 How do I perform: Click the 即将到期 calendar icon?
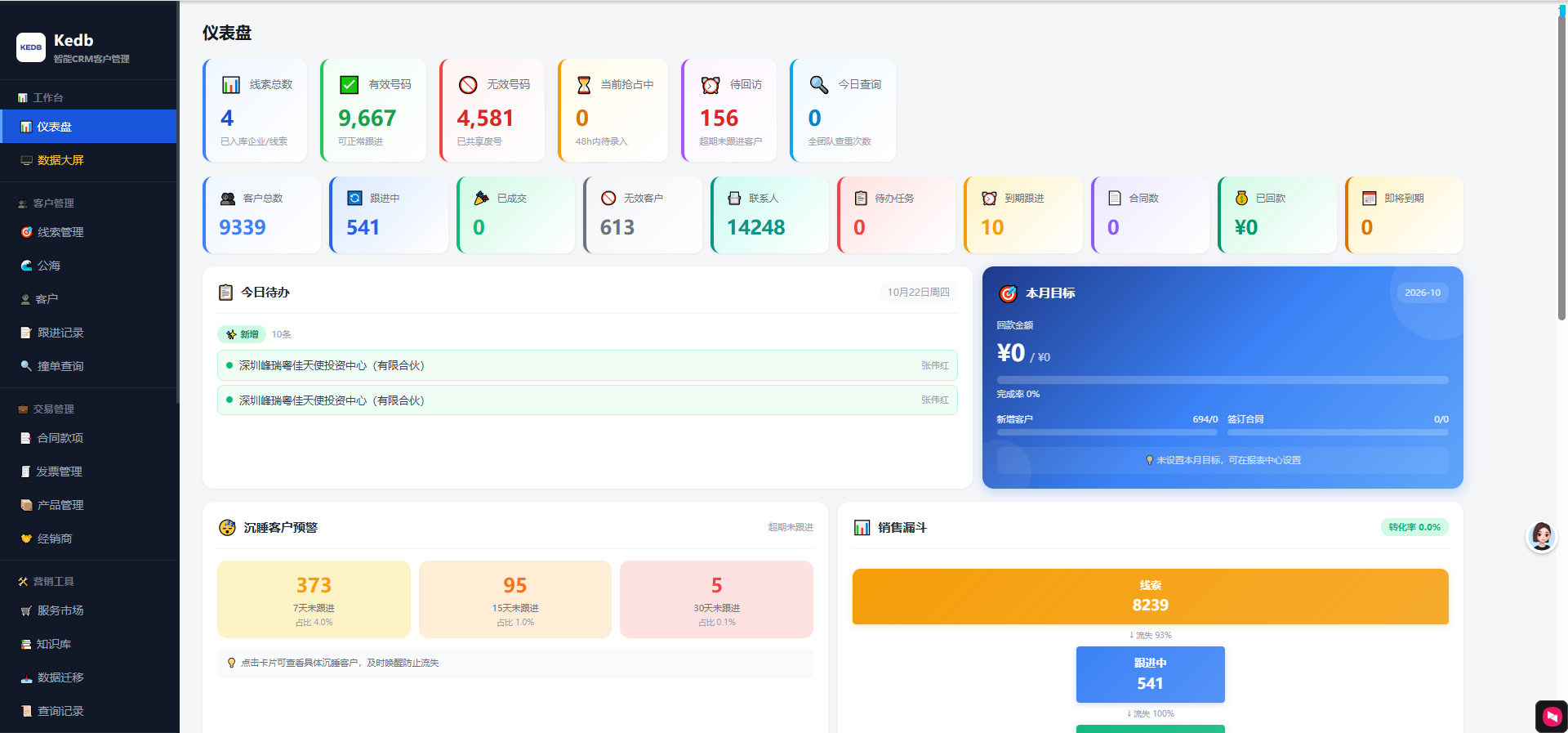pos(1370,198)
